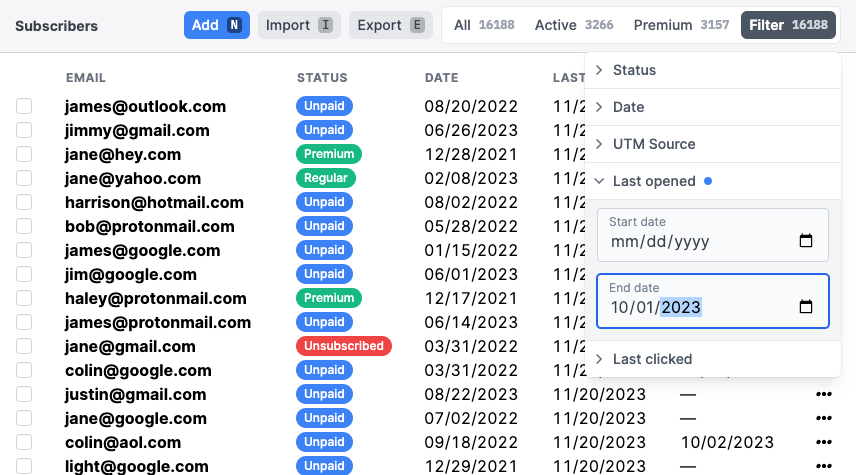Click the Add subscriber button

tap(216, 25)
